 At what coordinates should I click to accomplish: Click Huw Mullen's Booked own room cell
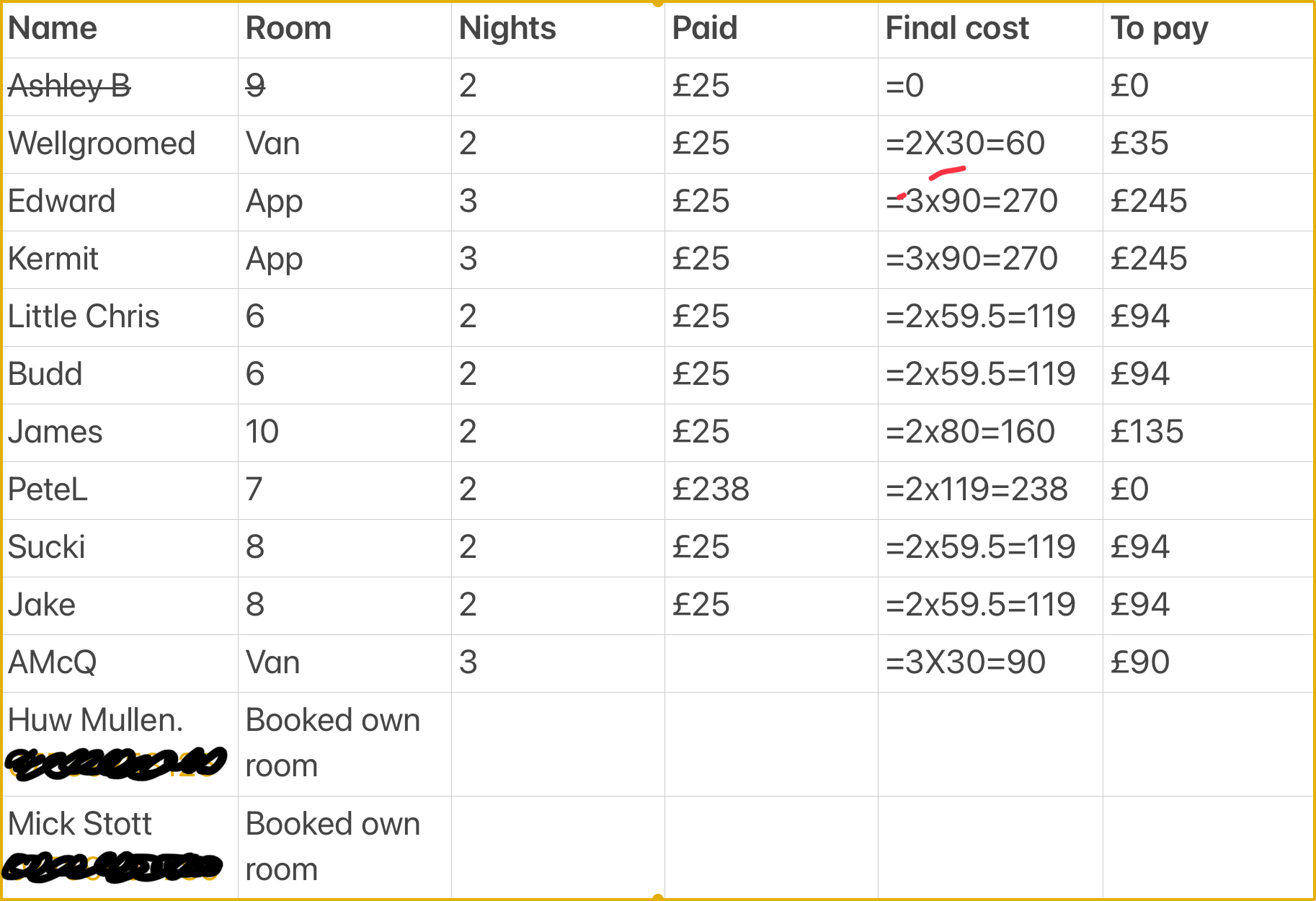click(344, 744)
